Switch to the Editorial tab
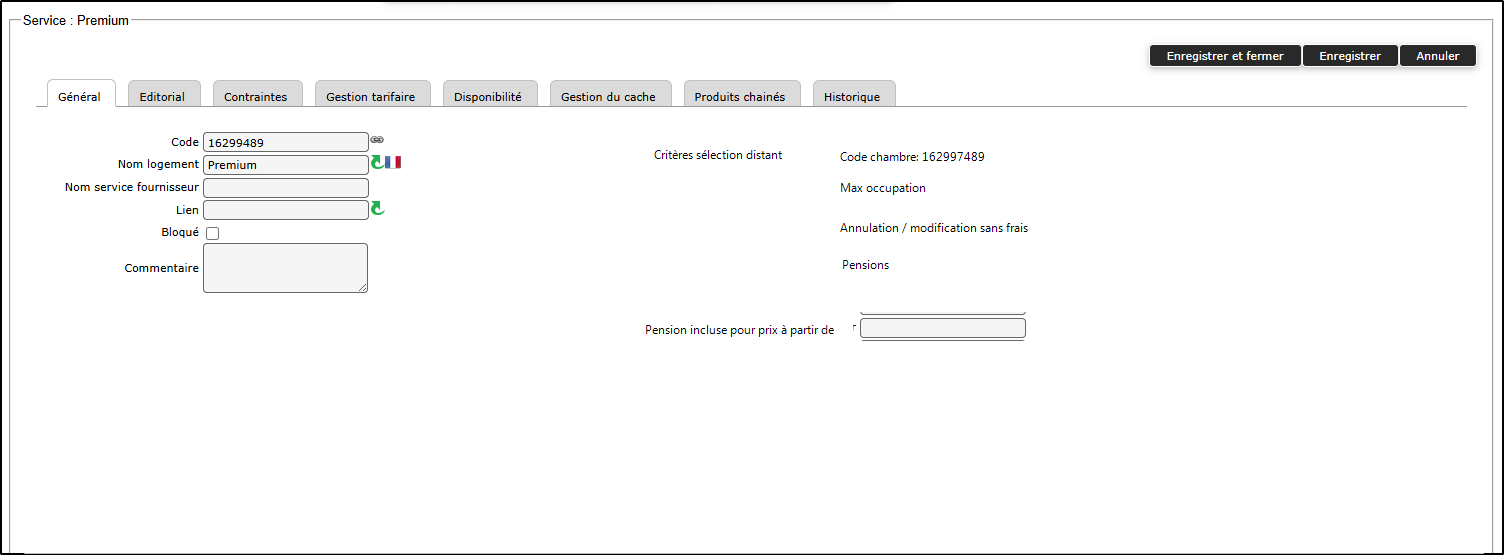Screen dimensions: 1504x555 coord(162,96)
